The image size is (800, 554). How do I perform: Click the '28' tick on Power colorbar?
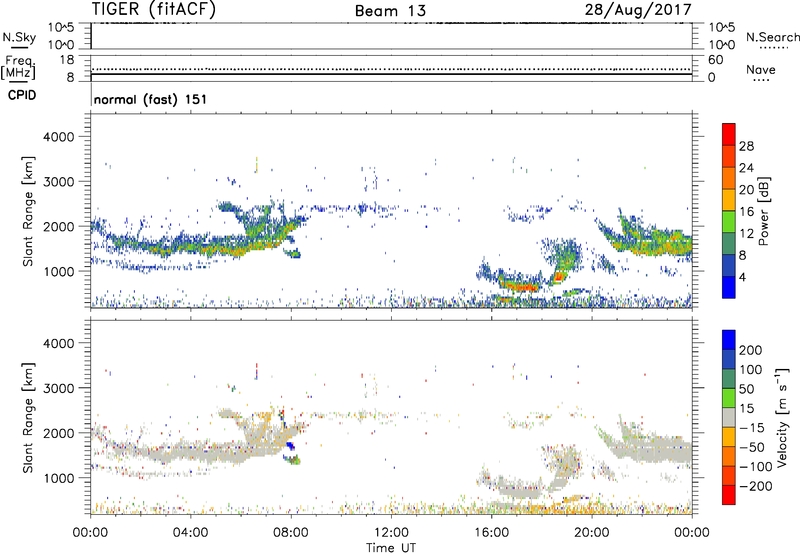coord(746,146)
